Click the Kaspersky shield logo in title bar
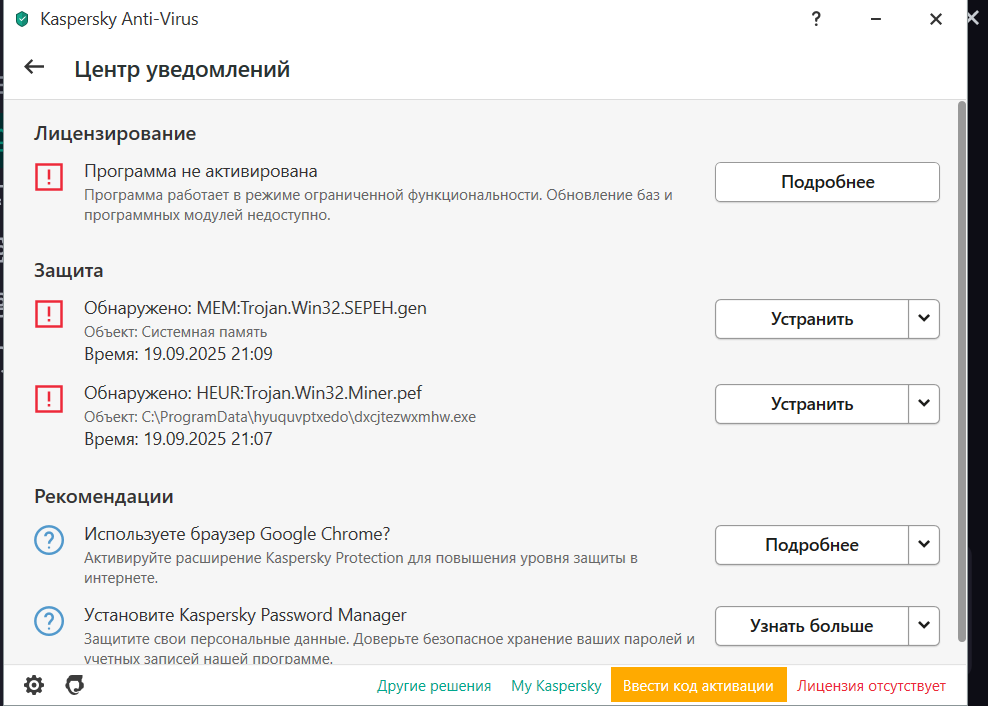Screen dimensions: 988x706 pos(22,20)
